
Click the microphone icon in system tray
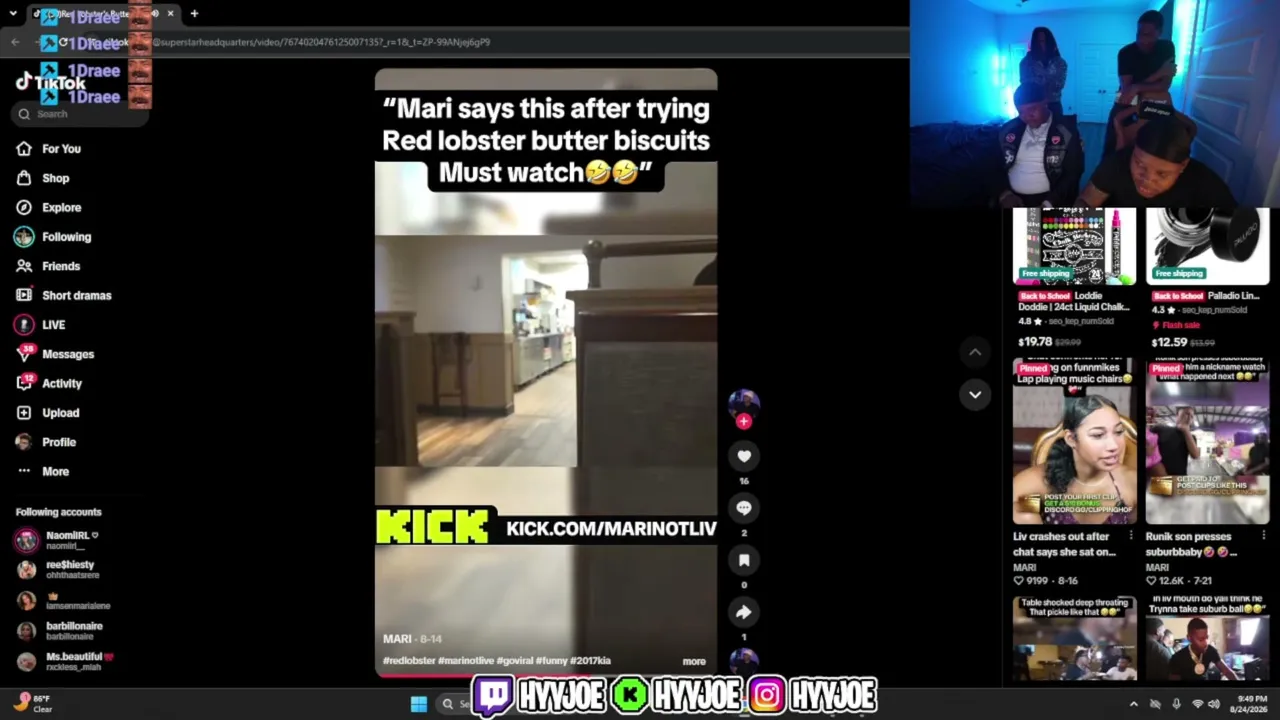pos(1176,704)
